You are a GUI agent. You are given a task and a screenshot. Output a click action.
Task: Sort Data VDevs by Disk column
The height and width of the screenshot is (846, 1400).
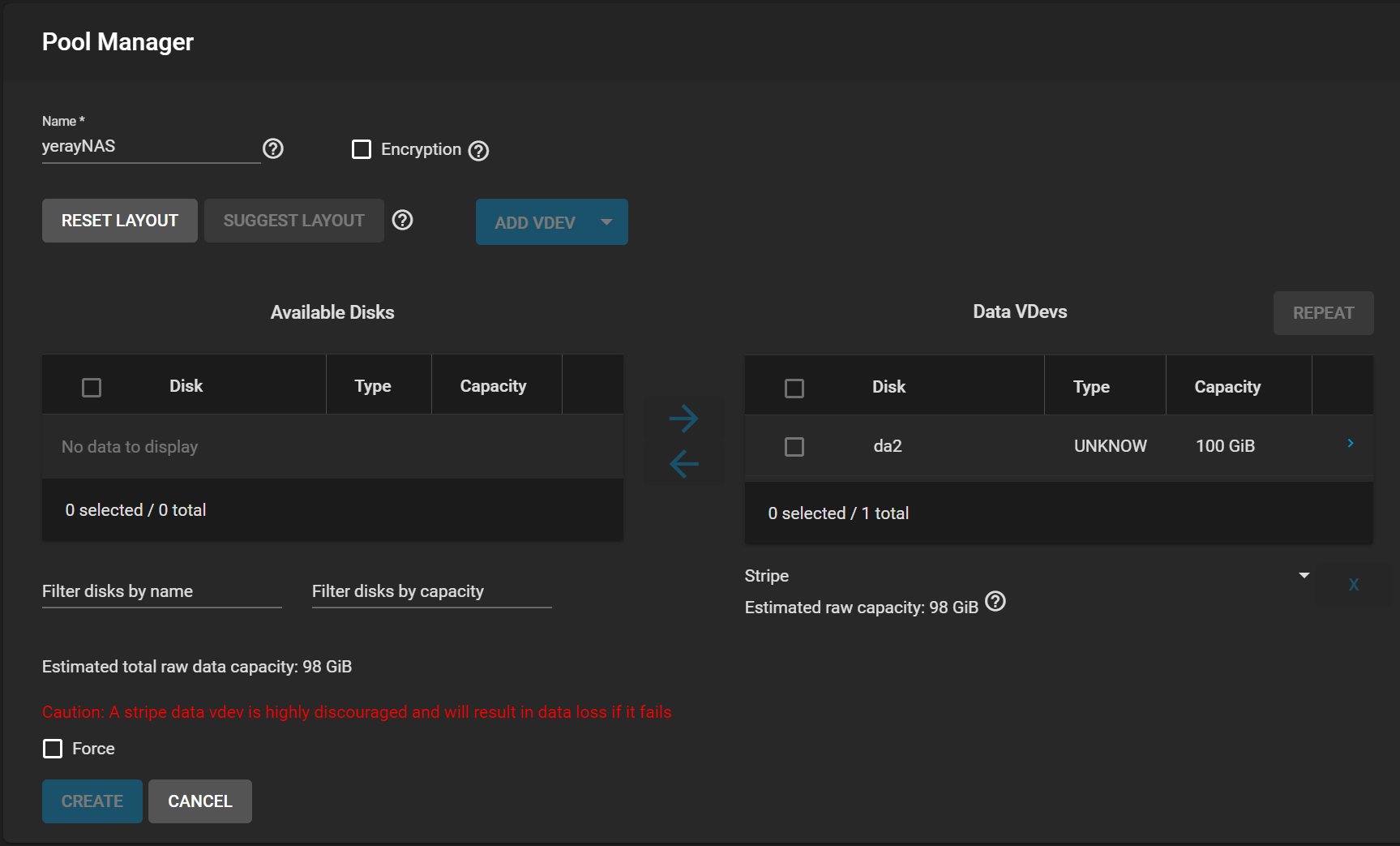889,387
